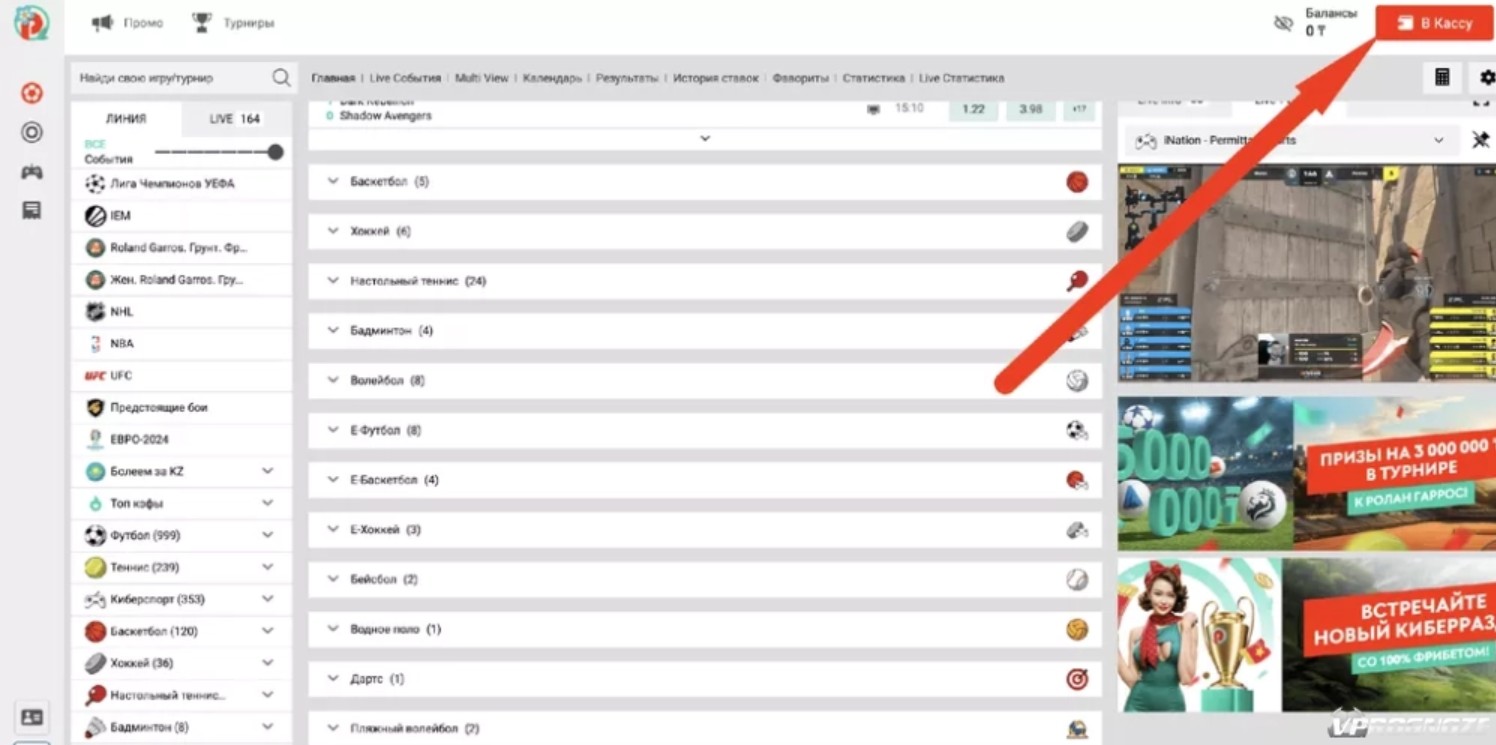Open the iNation stream dropdown
Image resolution: width=1496 pixels, height=745 pixels.
tap(1439, 141)
